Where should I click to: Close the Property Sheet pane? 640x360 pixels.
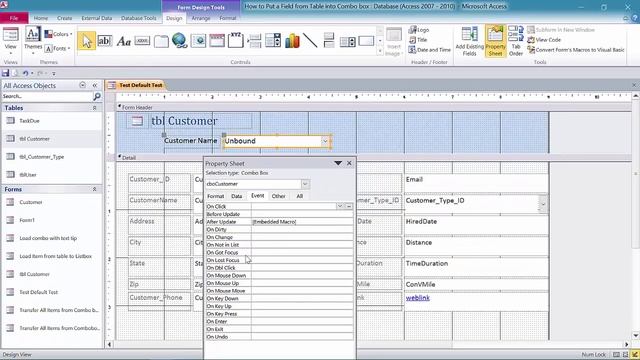click(349, 163)
